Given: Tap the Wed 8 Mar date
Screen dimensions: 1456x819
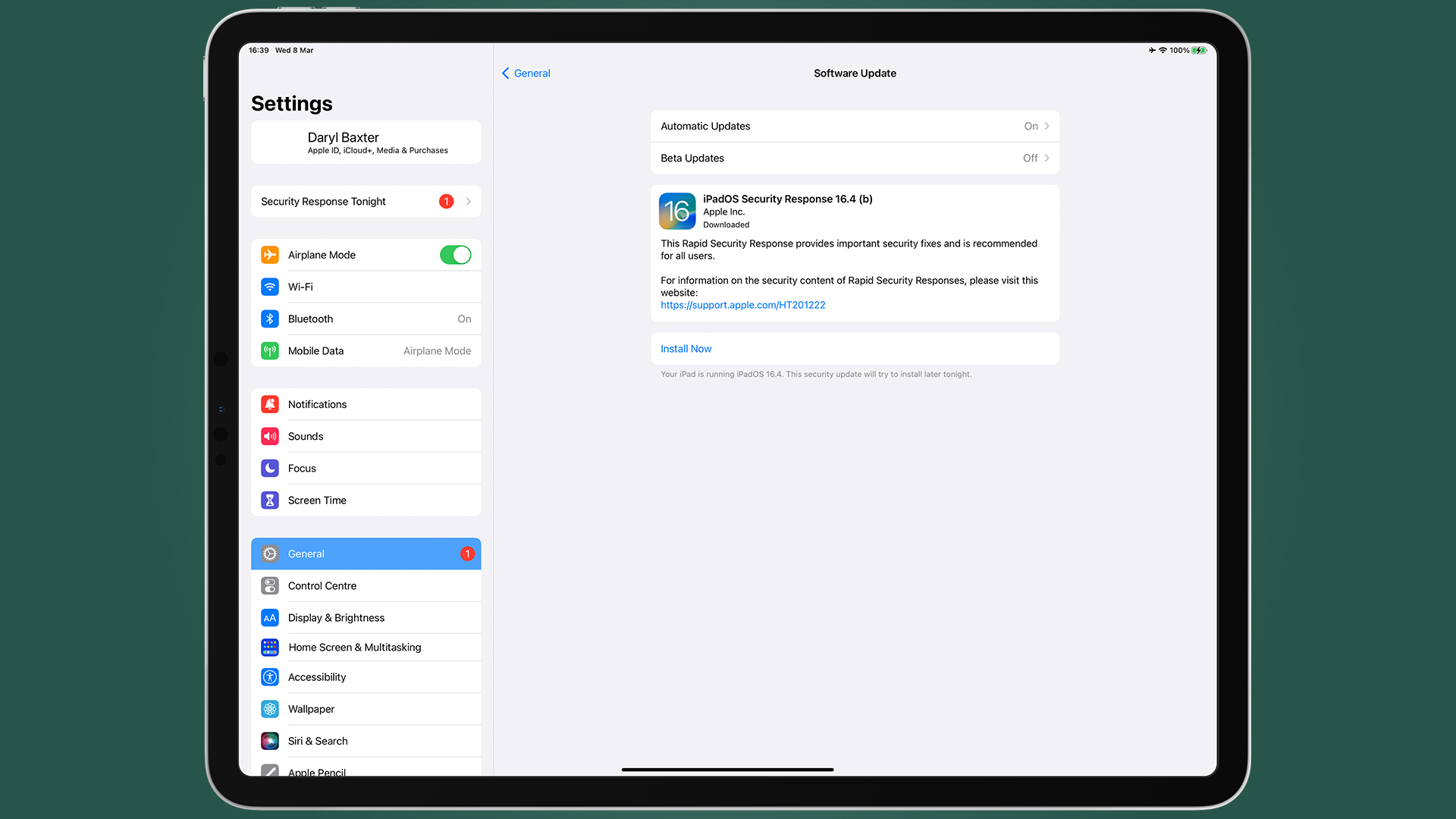Looking at the screenshot, I should pos(294,50).
